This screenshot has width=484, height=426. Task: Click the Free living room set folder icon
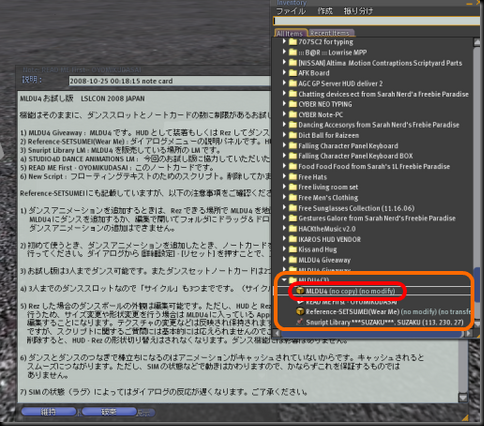(x=293, y=187)
